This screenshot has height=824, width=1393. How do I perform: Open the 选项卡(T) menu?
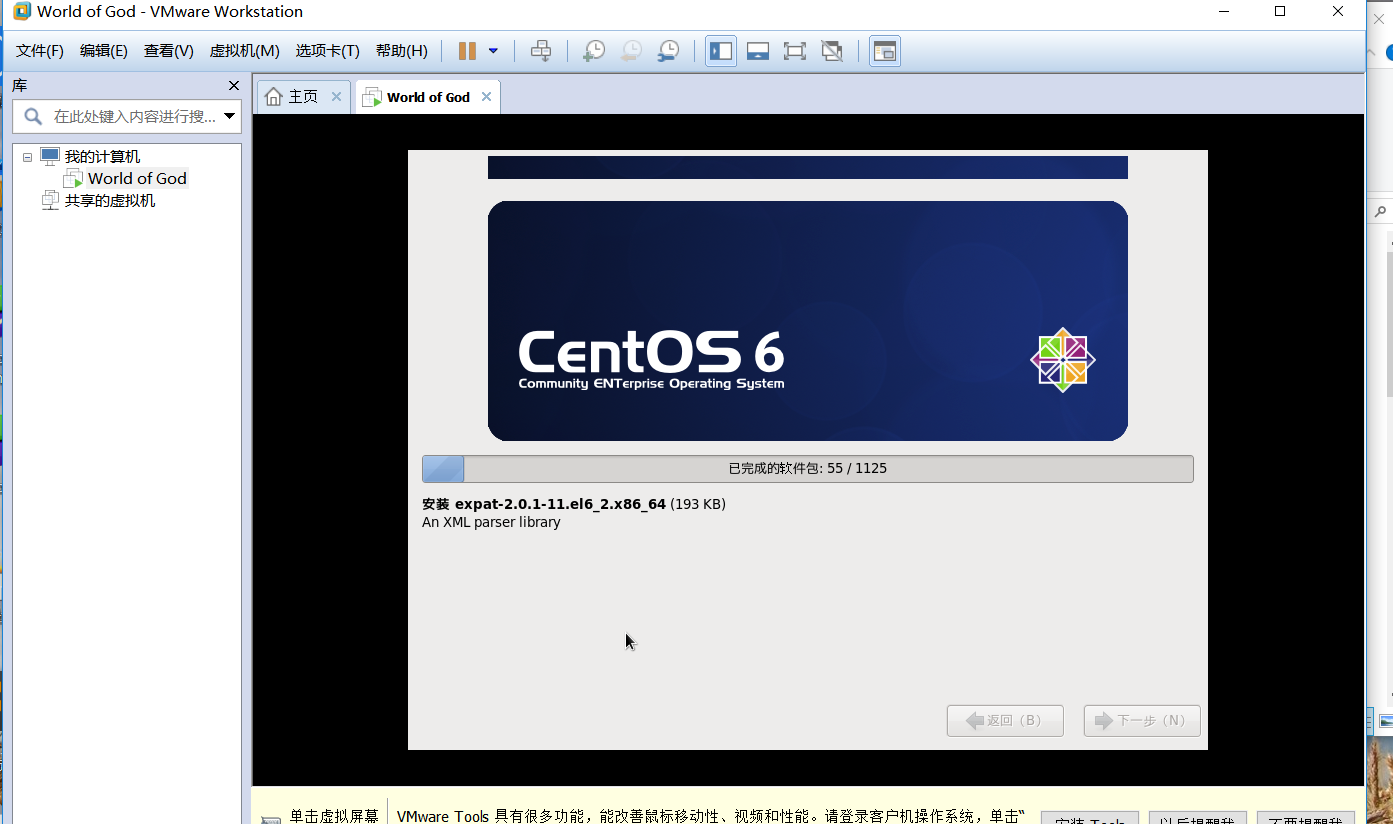327,51
